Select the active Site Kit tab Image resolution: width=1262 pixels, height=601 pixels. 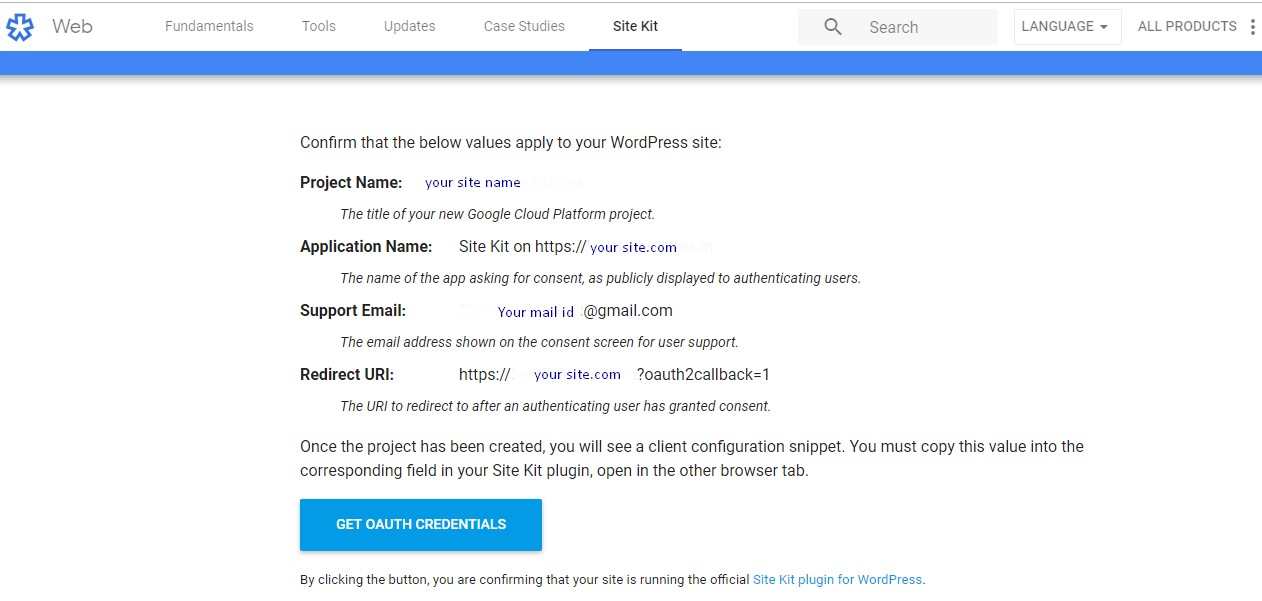coord(635,26)
